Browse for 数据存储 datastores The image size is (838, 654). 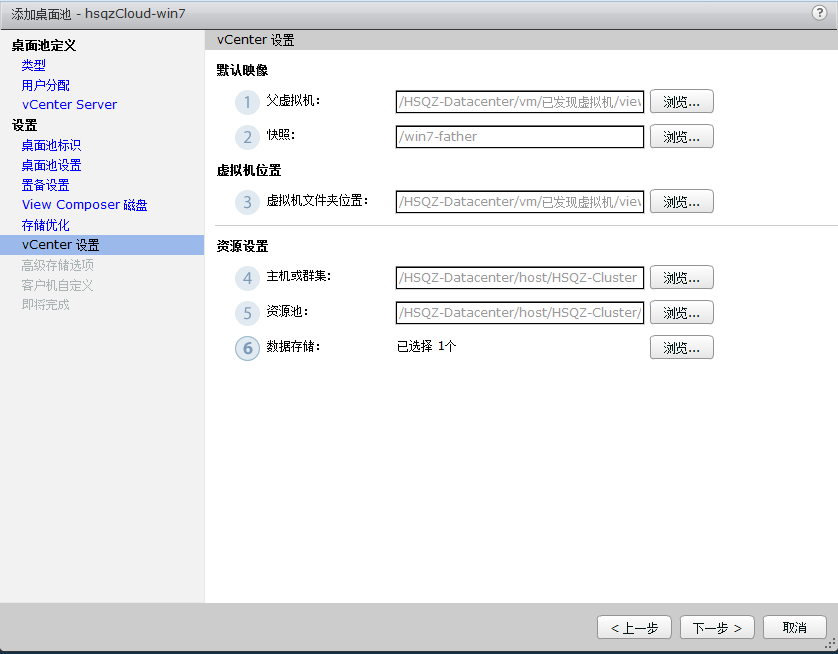tap(681, 348)
